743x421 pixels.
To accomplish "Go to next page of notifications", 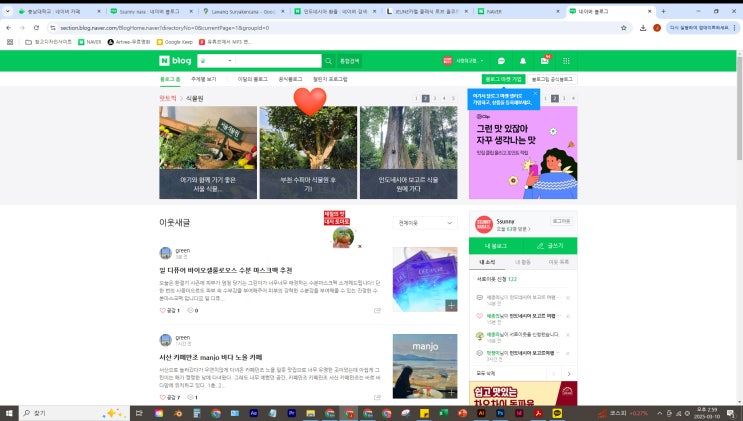I will (x=569, y=374).
